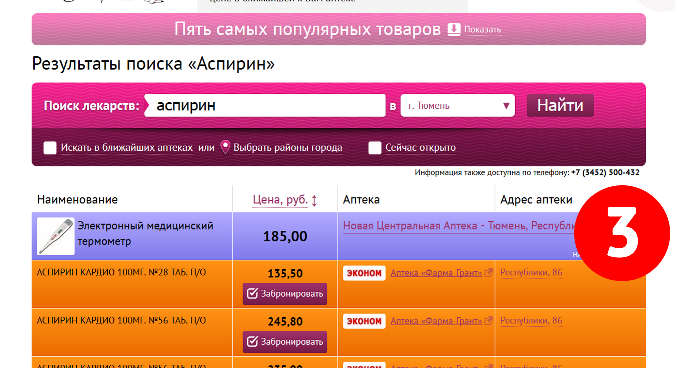Click Забронировать for Аспирин Кардио №28

point(285,294)
